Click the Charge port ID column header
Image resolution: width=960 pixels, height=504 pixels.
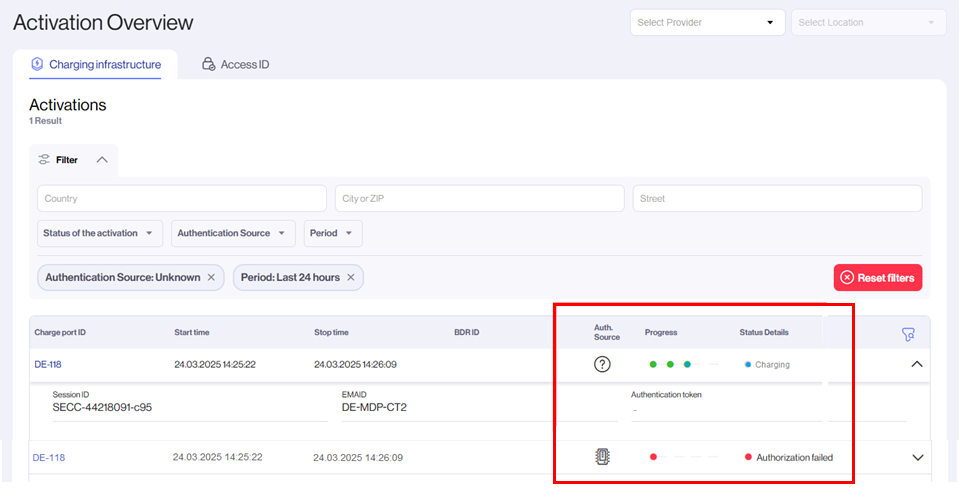click(x=60, y=333)
